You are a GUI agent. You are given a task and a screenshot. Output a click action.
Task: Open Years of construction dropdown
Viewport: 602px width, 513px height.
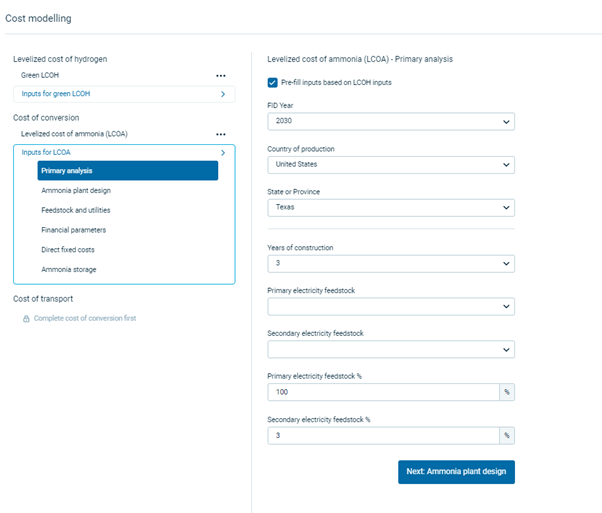point(390,264)
